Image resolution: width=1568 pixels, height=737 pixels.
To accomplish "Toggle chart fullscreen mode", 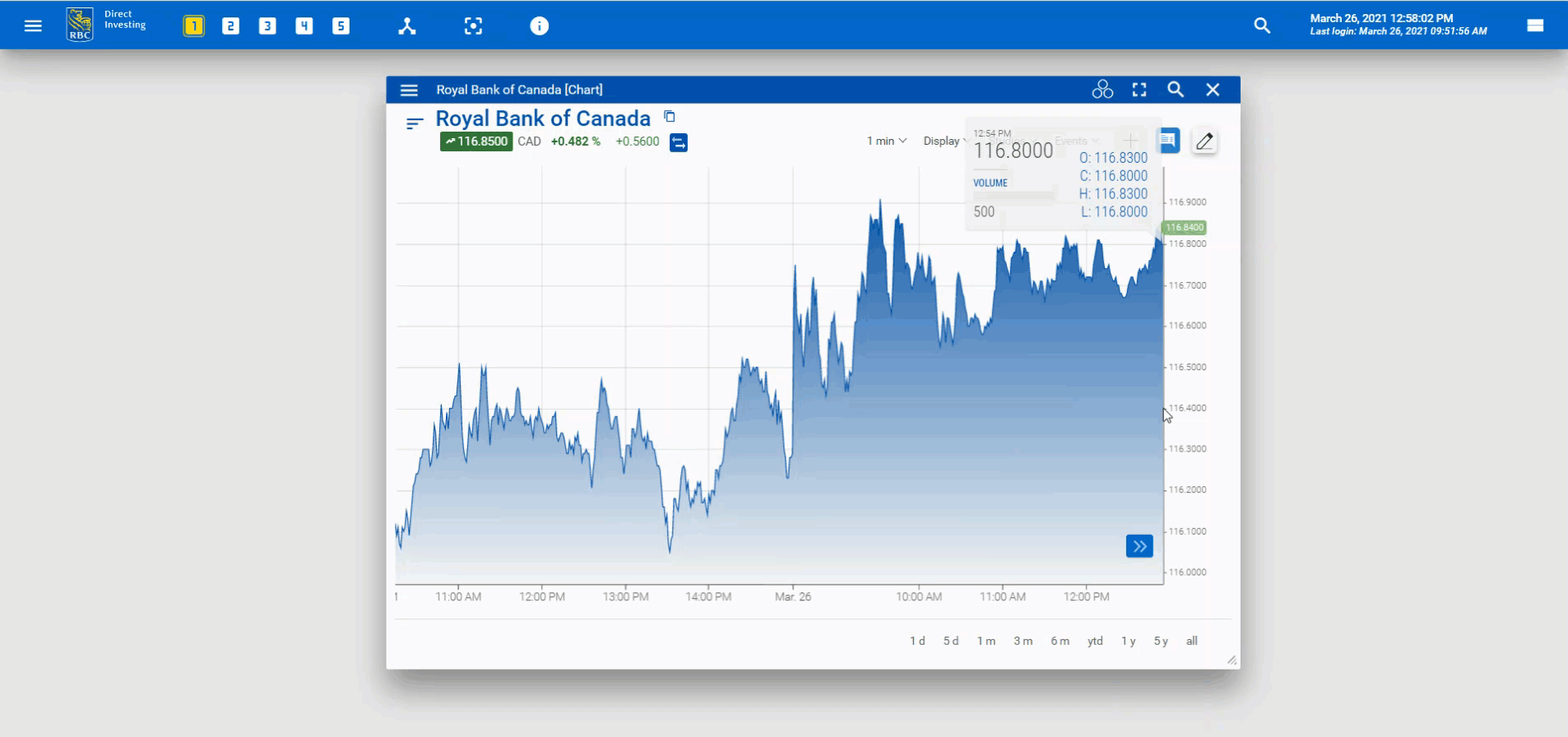I will tap(1139, 90).
